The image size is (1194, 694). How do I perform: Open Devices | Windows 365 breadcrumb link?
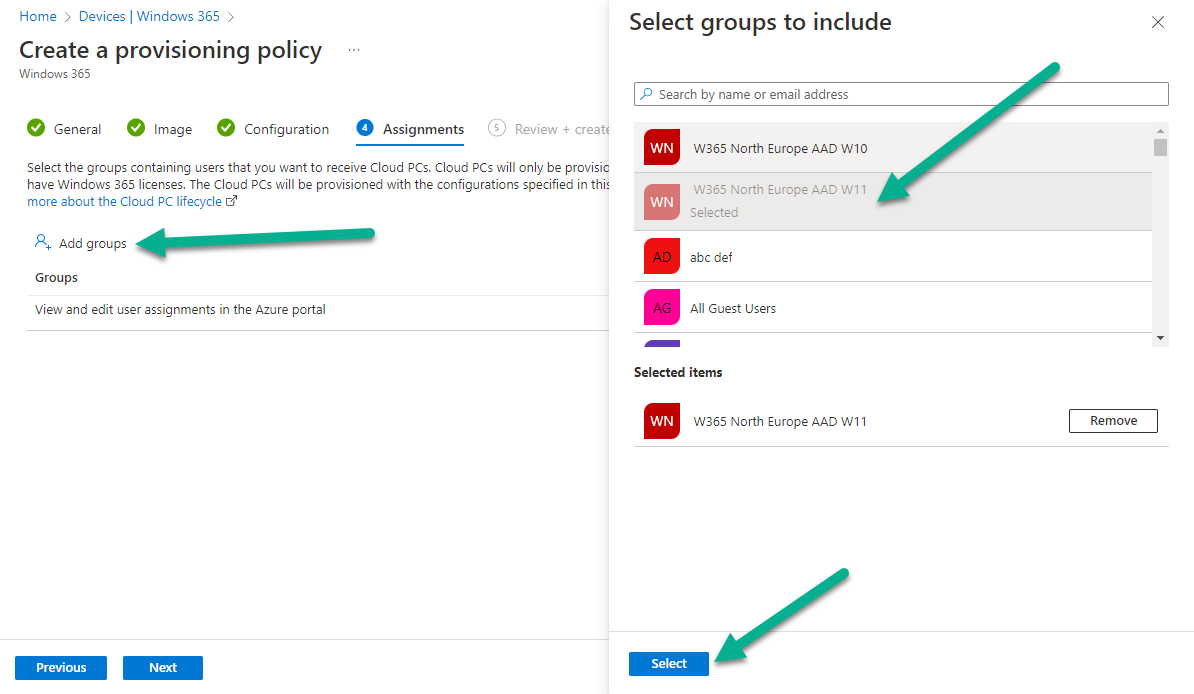point(149,16)
